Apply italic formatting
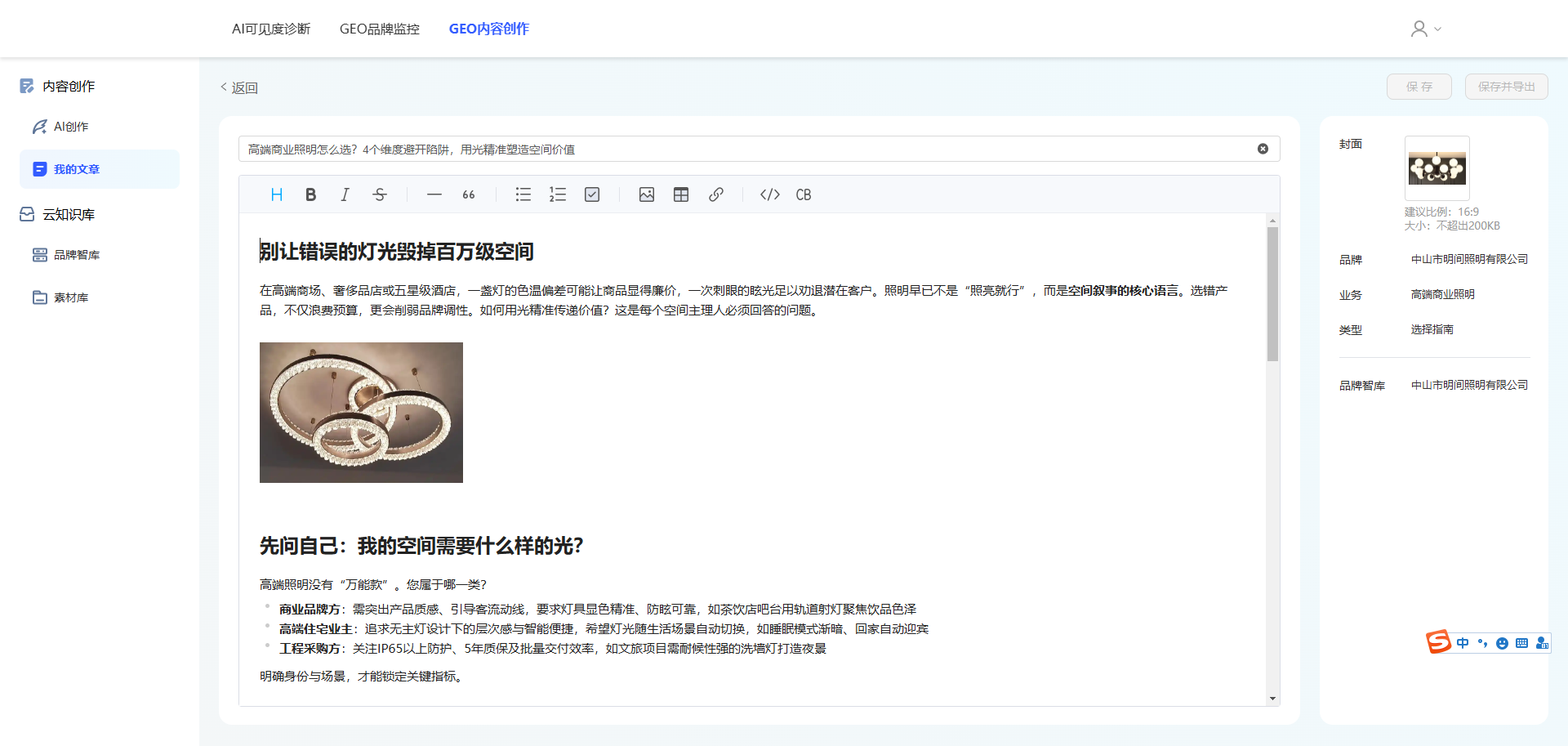 pyautogui.click(x=345, y=194)
